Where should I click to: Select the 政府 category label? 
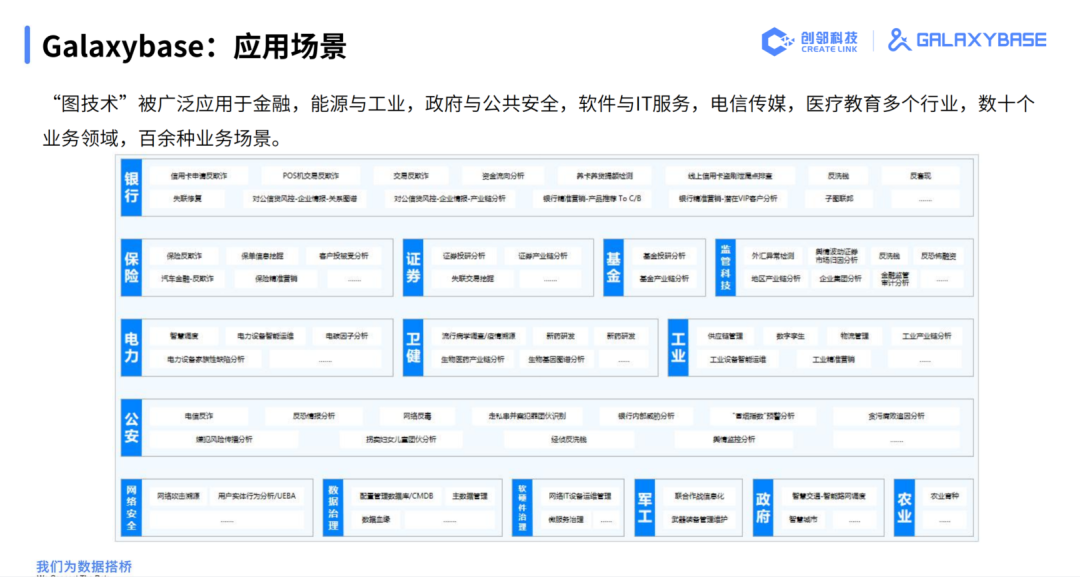[x=763, y=508]
